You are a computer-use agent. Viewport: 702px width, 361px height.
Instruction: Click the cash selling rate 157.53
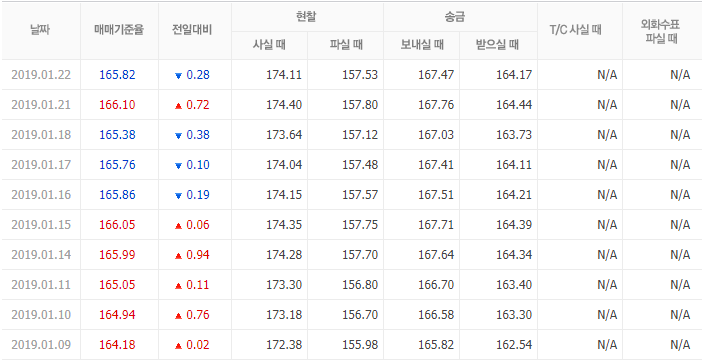360,75
